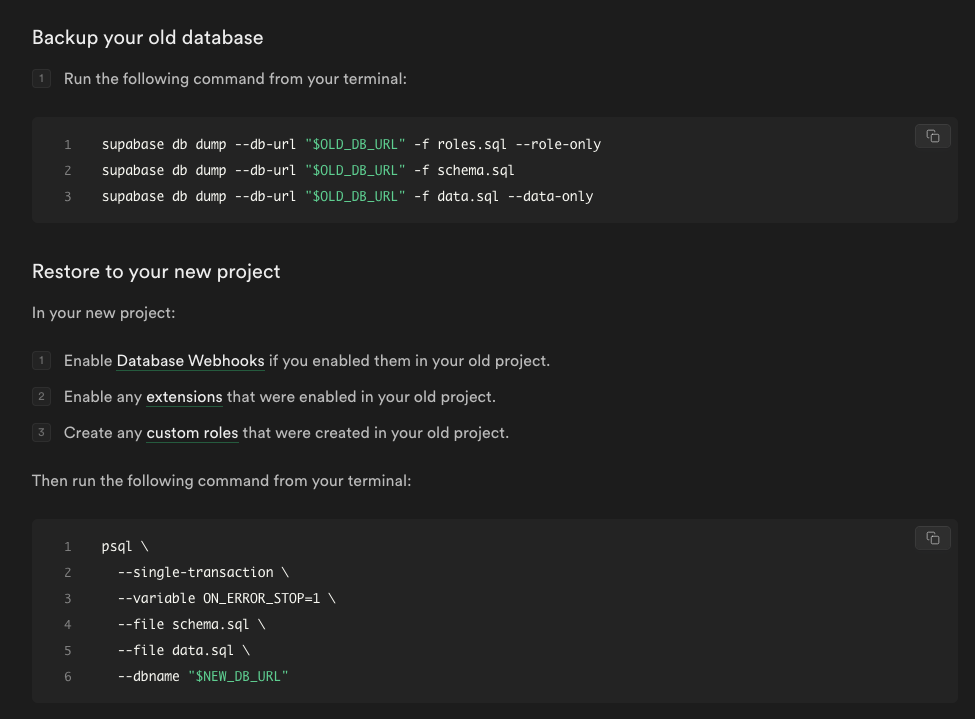Click the Restore to your new project heading
This screenshot has width=975, height=719.
pyautogui.click(x=155, y=271)
